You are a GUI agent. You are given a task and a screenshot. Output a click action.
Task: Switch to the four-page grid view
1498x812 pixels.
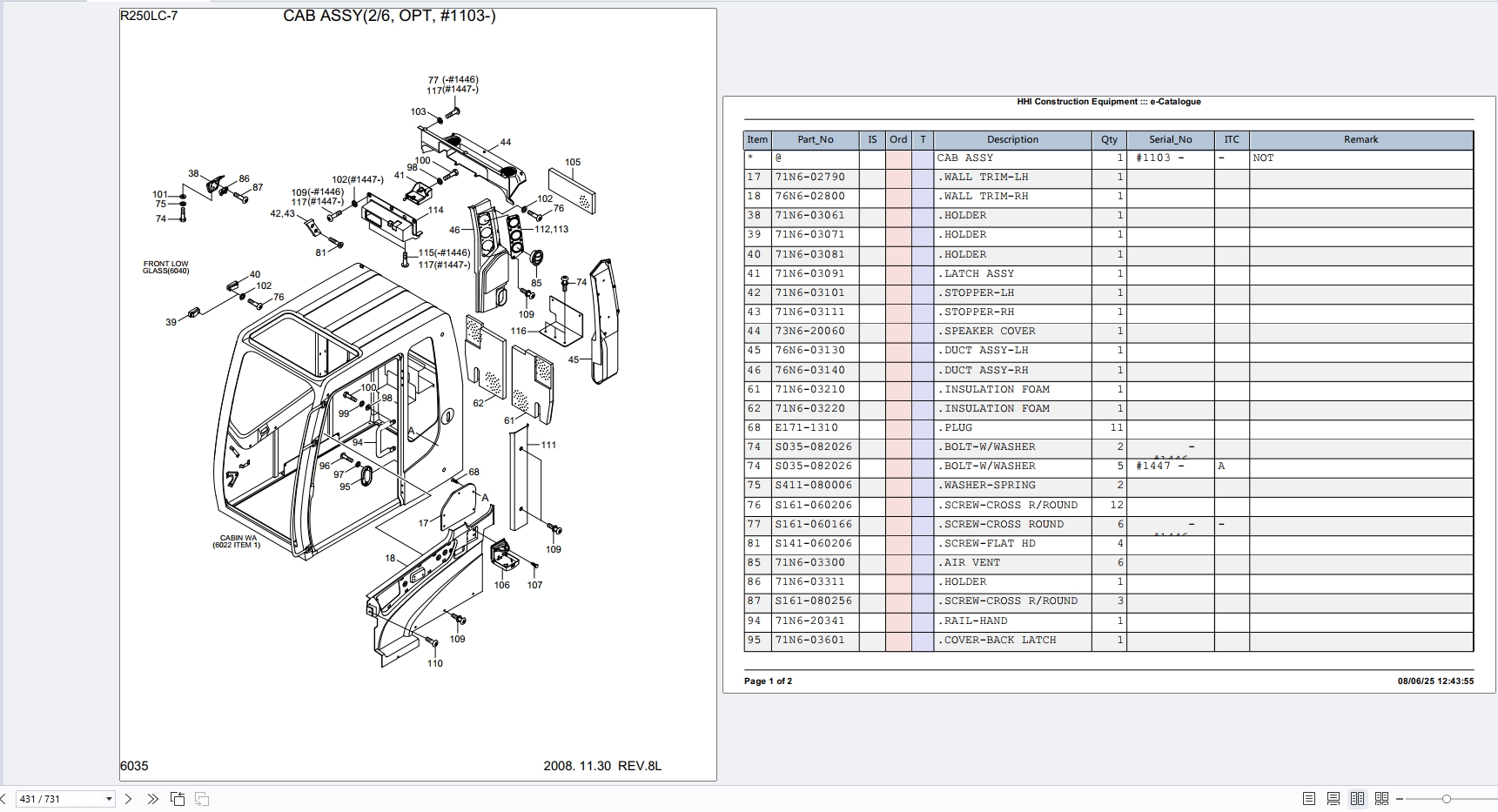point(1382,799)
